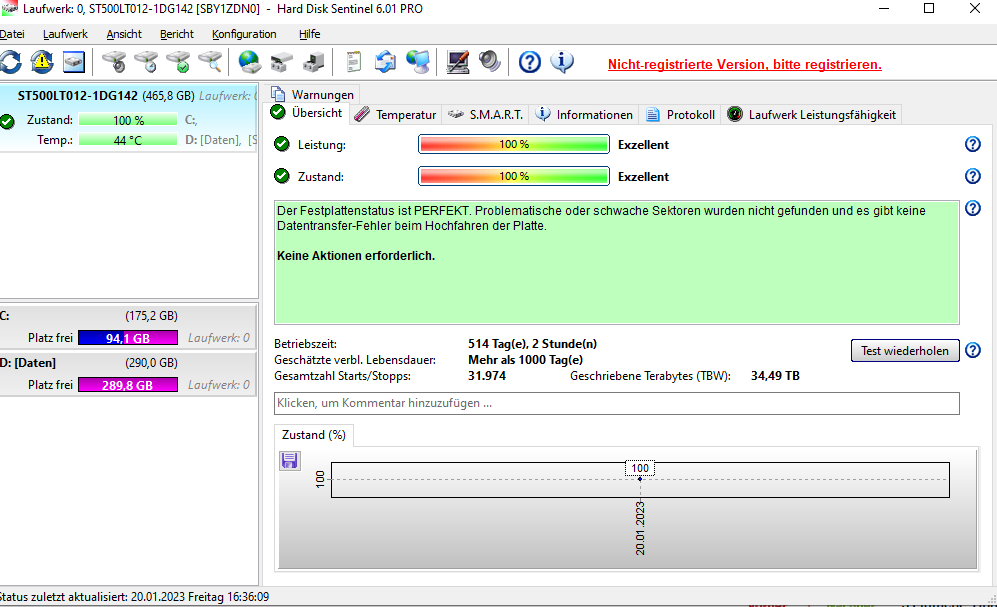Open the Laufwerk Leistungsfähigkeit tab
997x607 pixels.
coord(811,114)
